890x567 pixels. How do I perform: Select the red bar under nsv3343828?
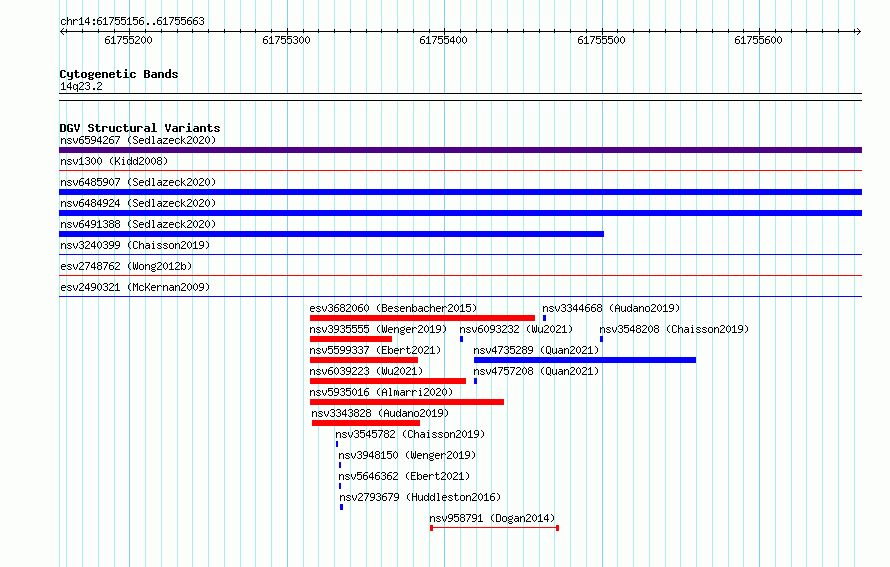[366, 423]
